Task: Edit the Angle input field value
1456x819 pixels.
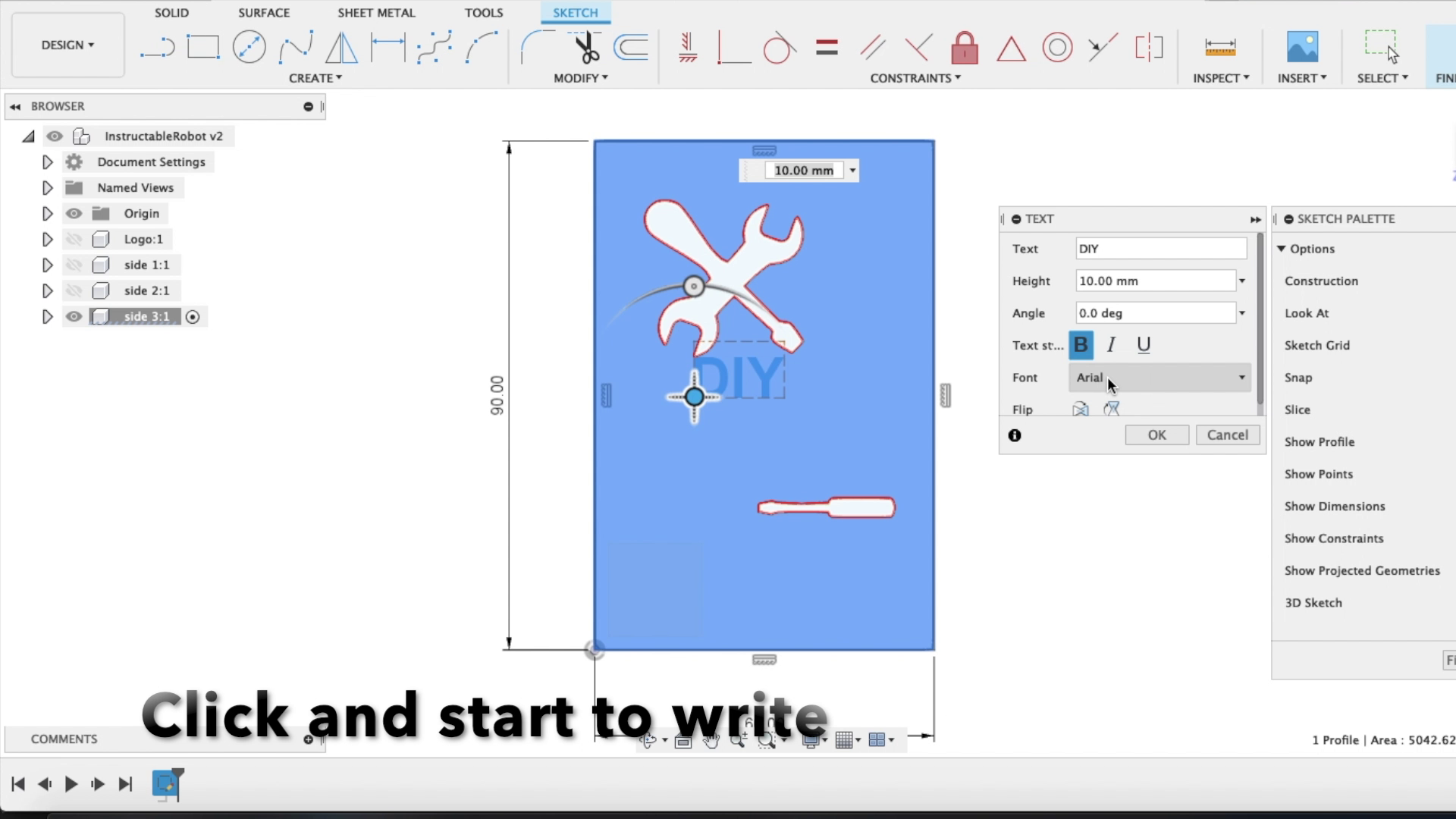Action: click(x=1155, y=312)
